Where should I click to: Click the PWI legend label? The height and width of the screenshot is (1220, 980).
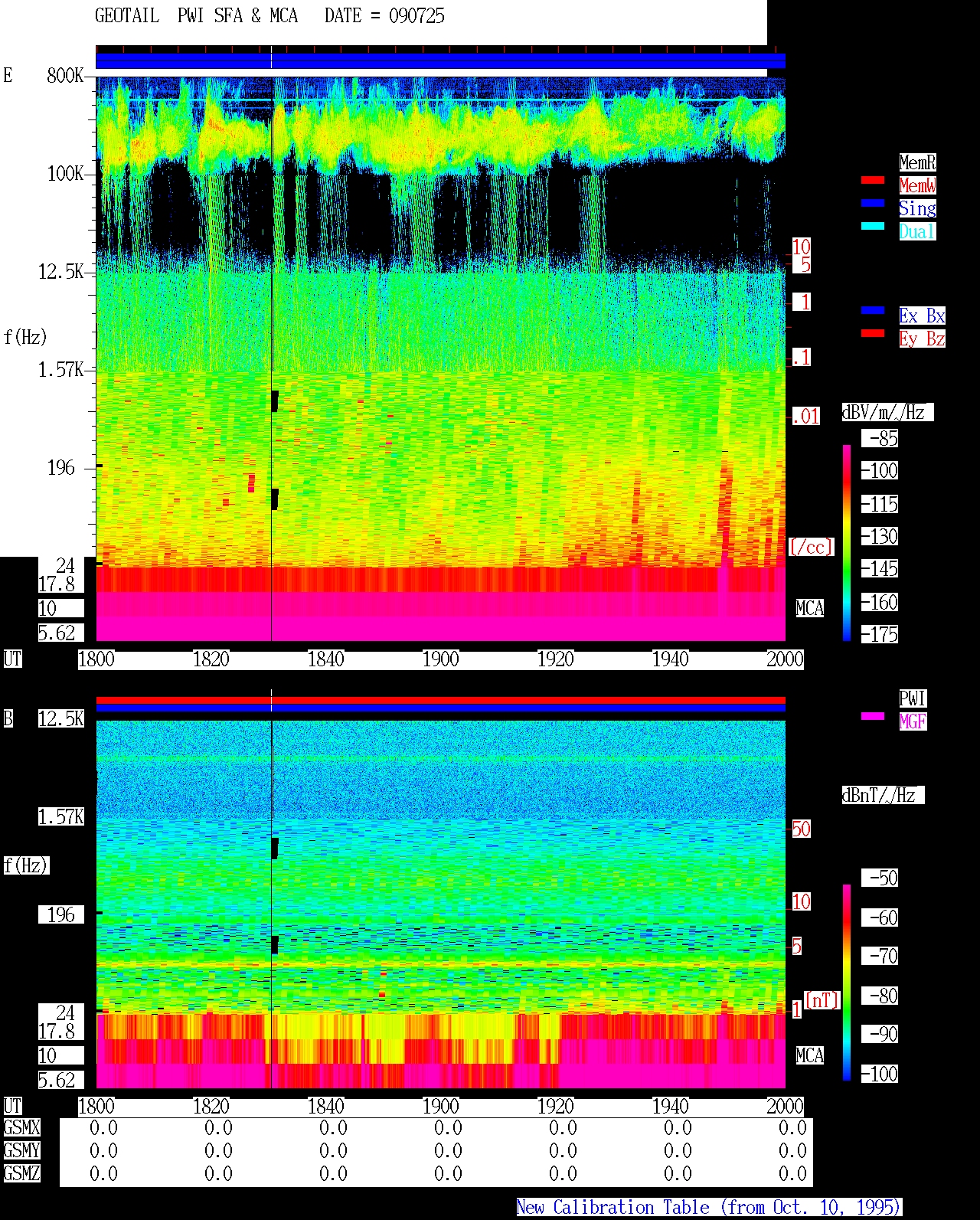click(913, 698)
